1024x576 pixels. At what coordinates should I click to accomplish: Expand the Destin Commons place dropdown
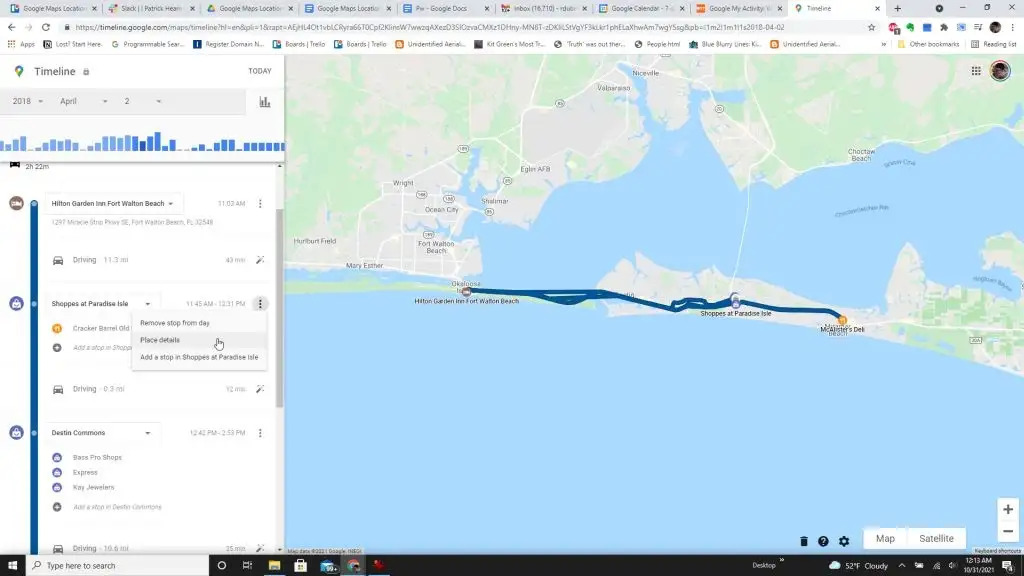tap(148, 434)
